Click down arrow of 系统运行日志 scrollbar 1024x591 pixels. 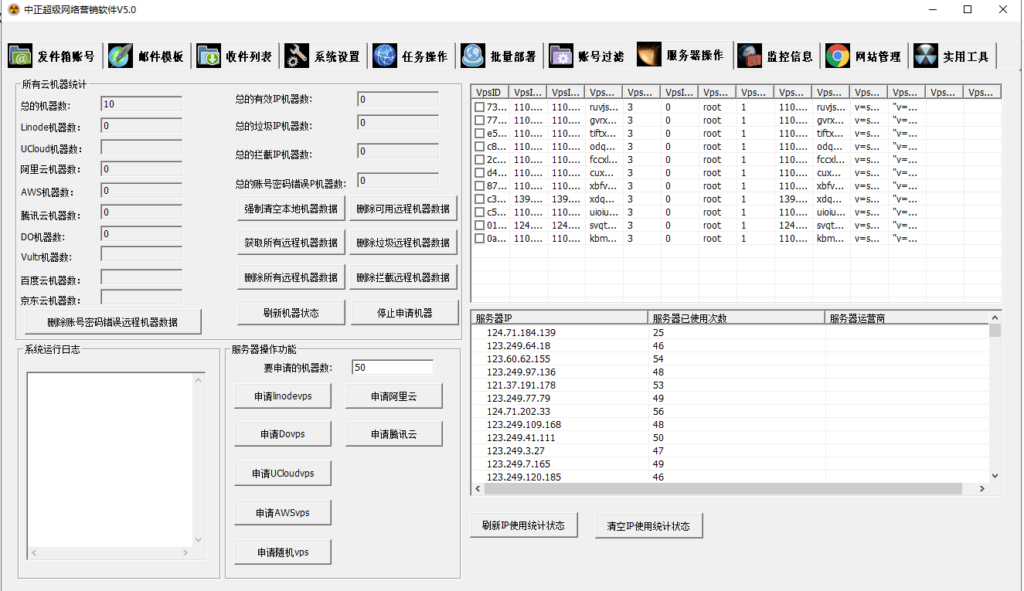click(198, 540)
